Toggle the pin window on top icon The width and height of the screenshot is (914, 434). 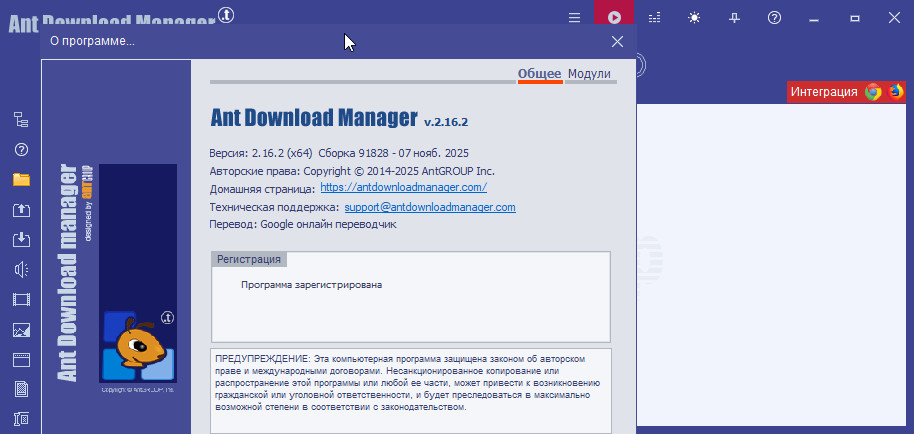[735, 17]
